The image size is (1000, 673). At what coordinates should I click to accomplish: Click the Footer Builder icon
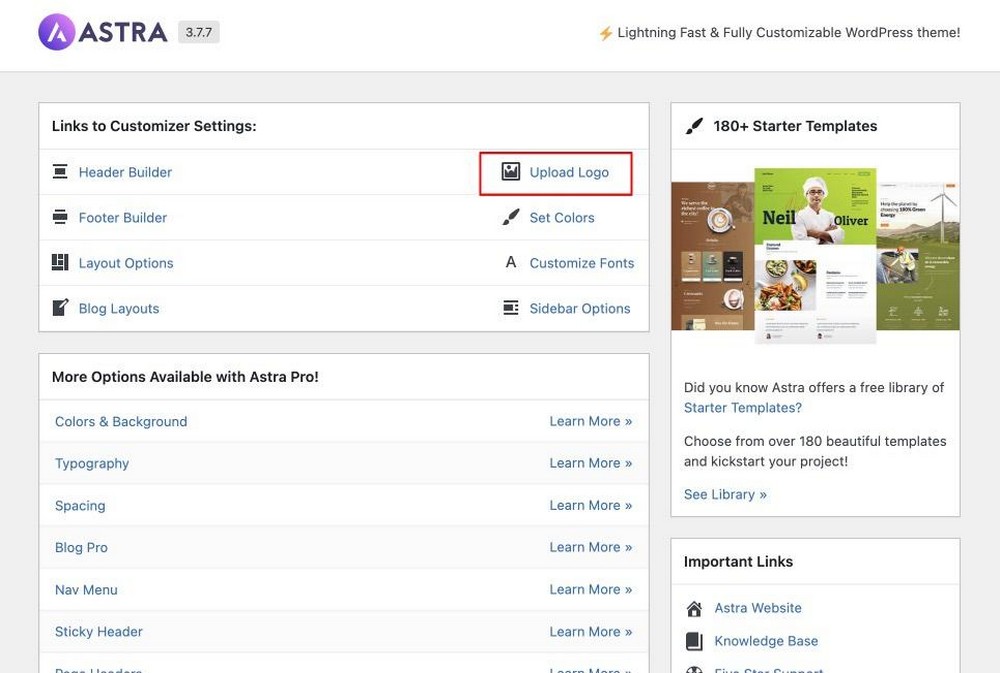pos(60,217)
